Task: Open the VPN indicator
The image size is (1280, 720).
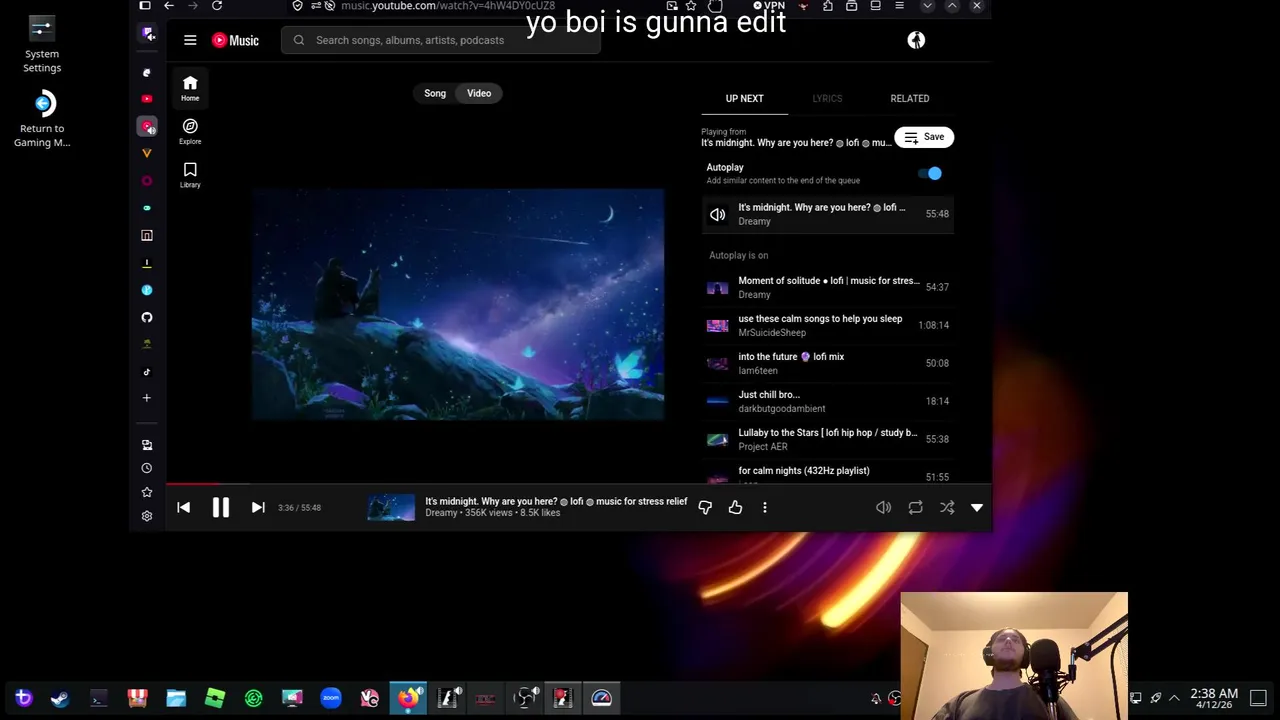Action: point(769,6)
